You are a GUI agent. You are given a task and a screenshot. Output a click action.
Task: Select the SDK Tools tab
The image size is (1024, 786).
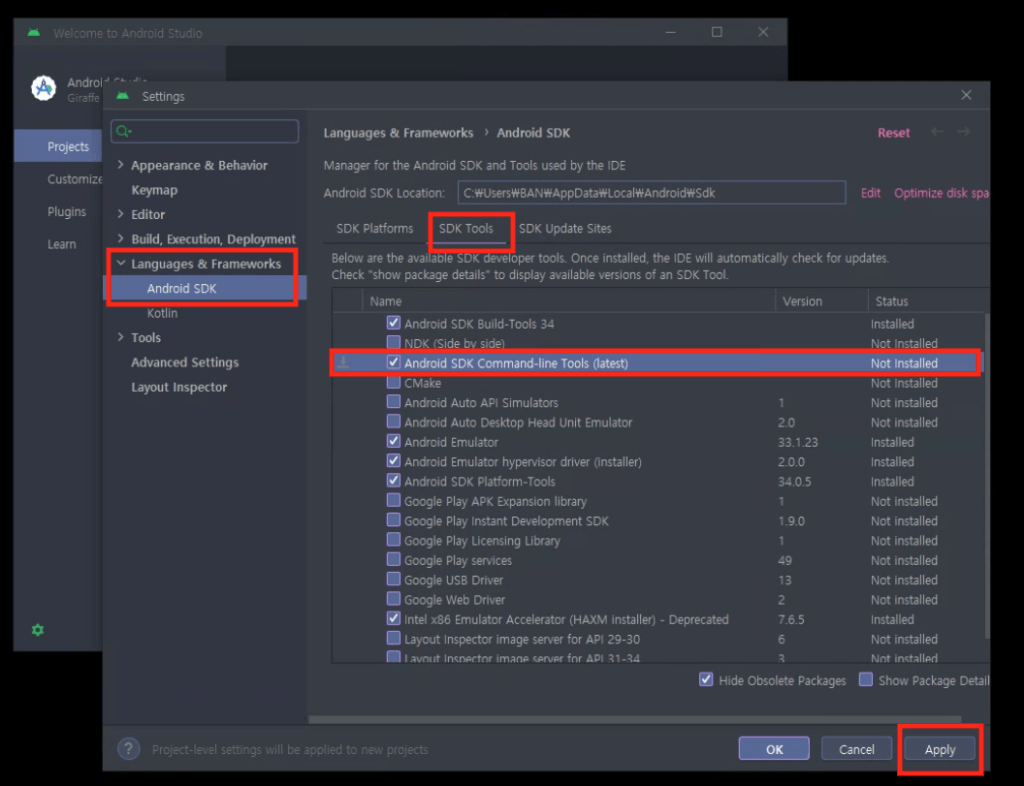pos(466,228)
